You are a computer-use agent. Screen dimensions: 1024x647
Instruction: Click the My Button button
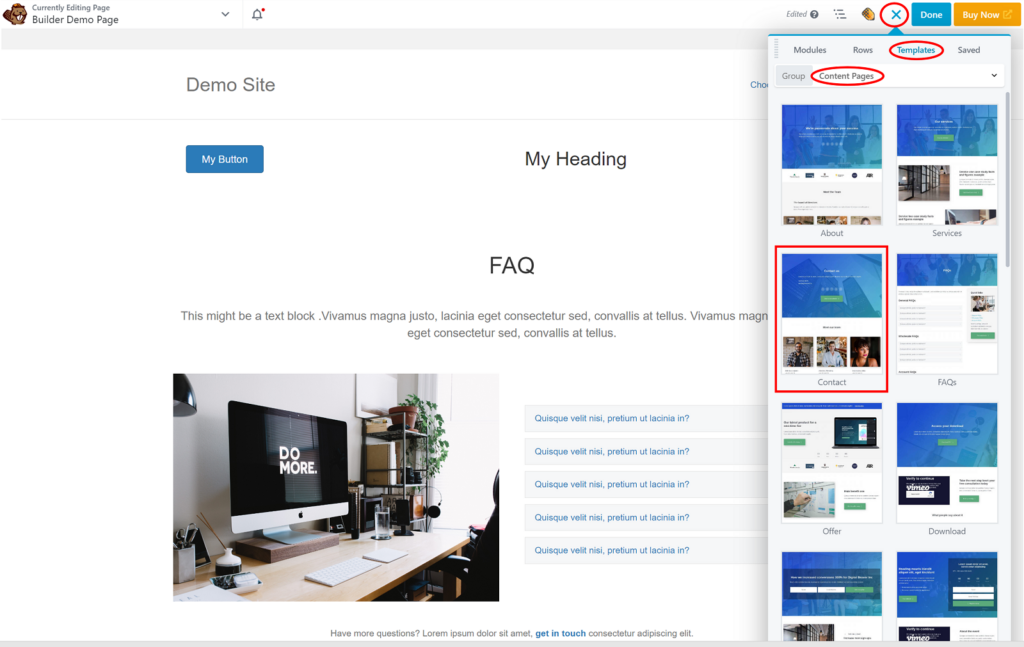pyautogui.click(x=225, y=159)
